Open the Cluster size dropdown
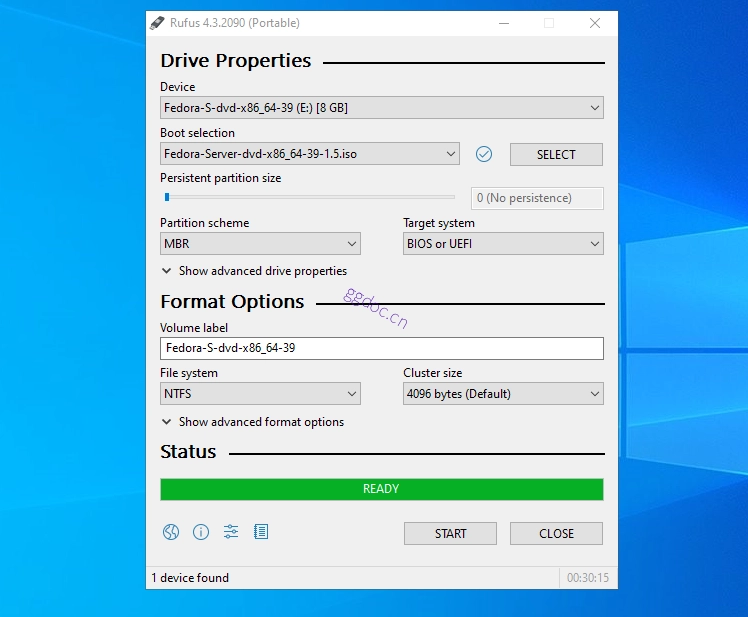Image resolution: width=748 pixels, height=617 pixels. point(503,394)
